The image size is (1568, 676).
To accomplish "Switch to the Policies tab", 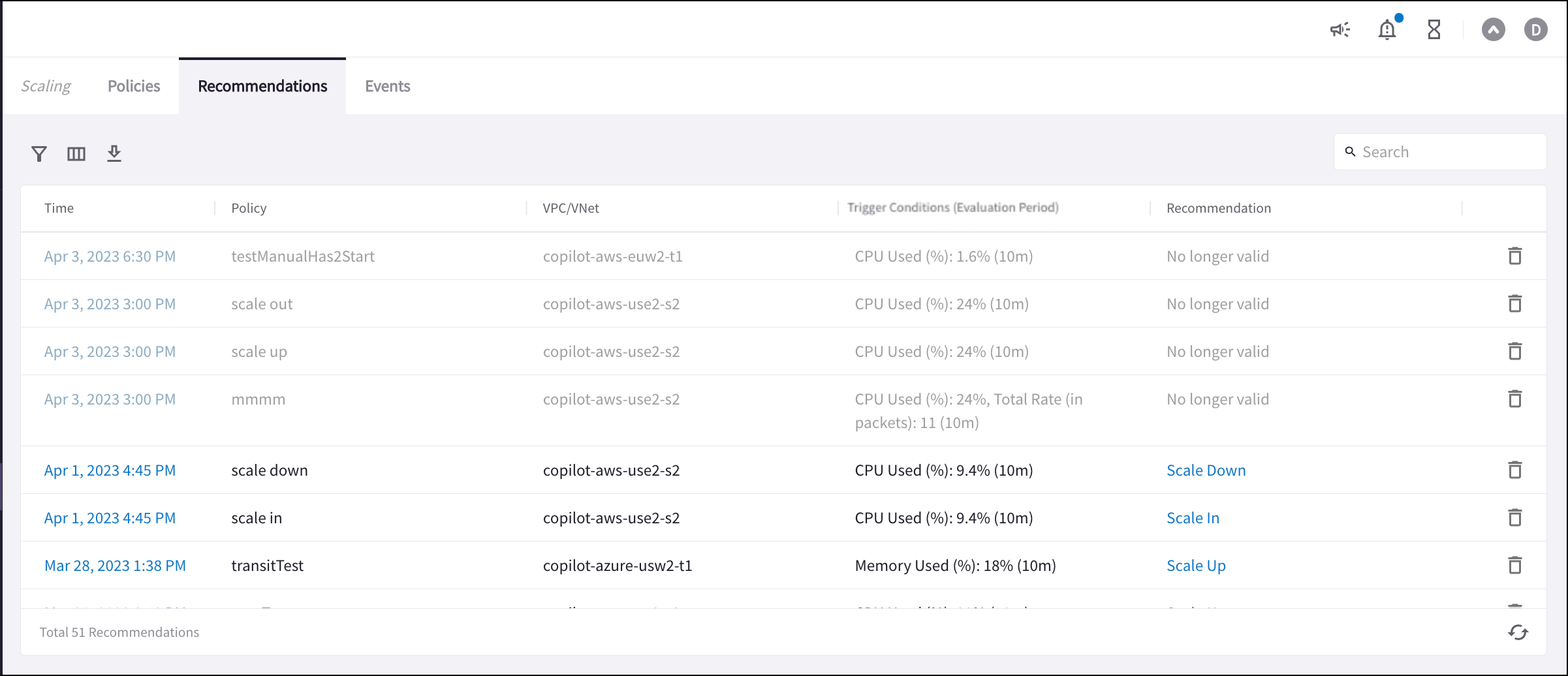I will pyautogui.click(x=133, y=85).
